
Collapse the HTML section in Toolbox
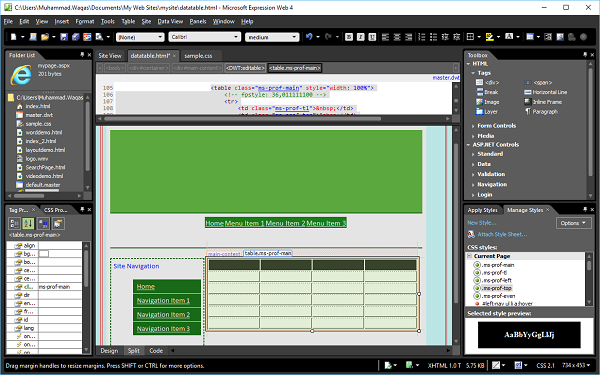coord(469,64)
